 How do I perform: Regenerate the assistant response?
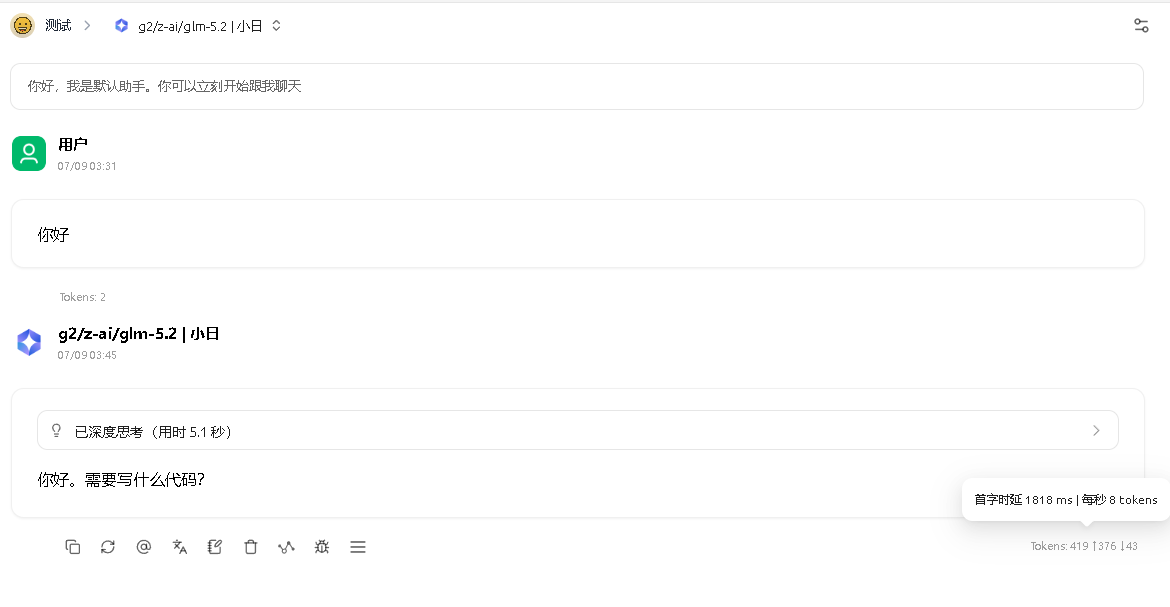(108, 547)
